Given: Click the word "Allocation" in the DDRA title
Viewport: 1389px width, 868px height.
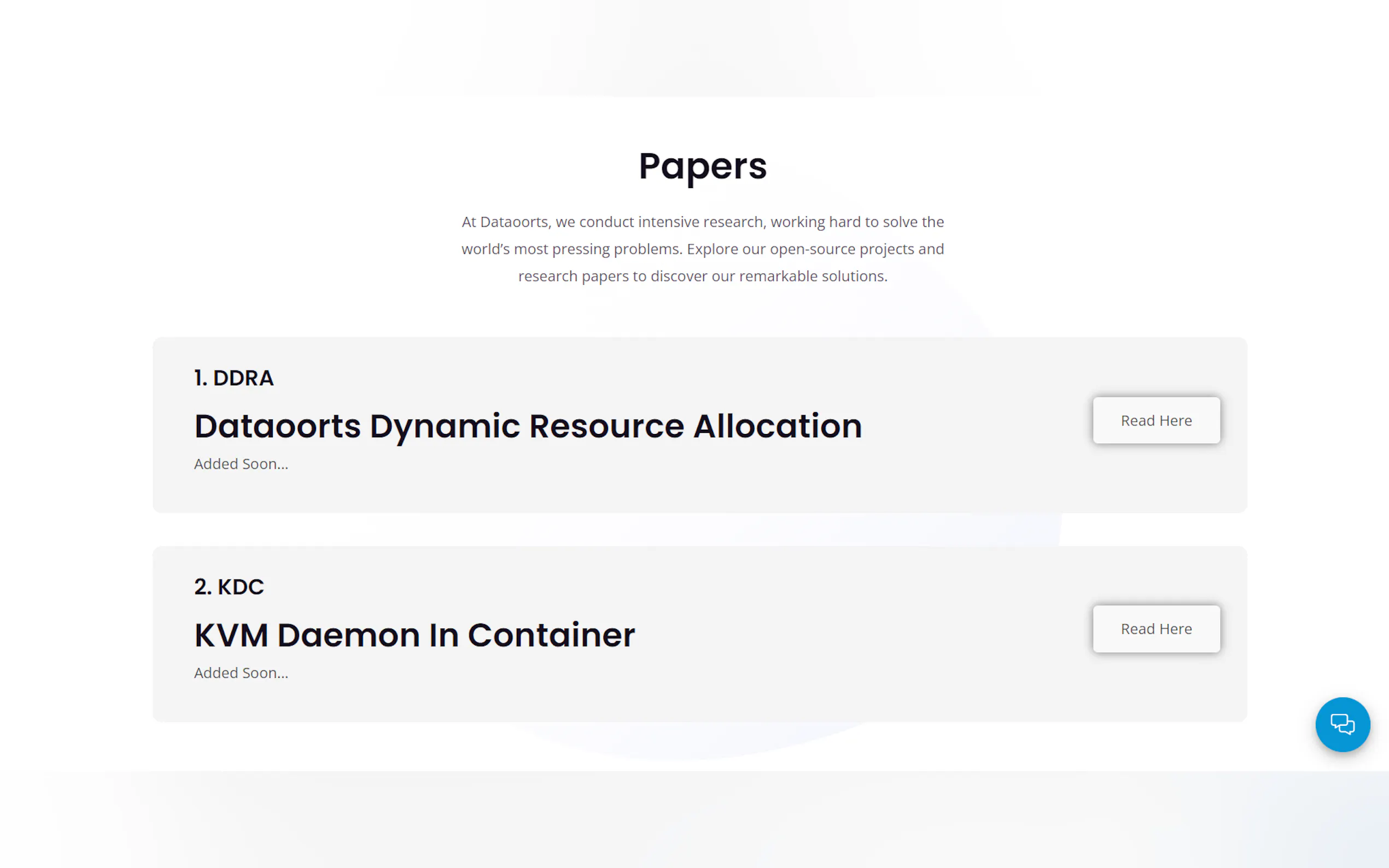Looking at the screenshot, I should [778, 426].
